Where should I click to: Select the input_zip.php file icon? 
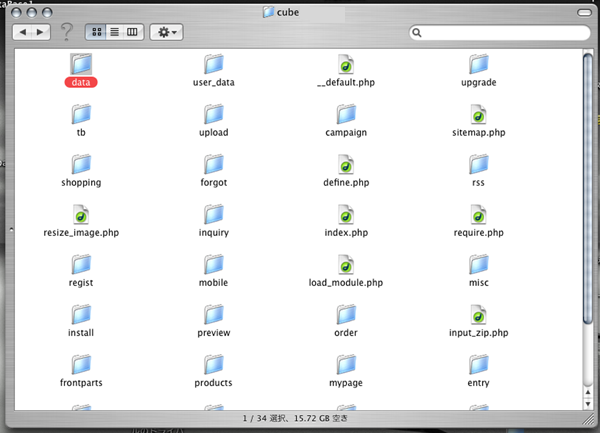[x=478, y=315]
